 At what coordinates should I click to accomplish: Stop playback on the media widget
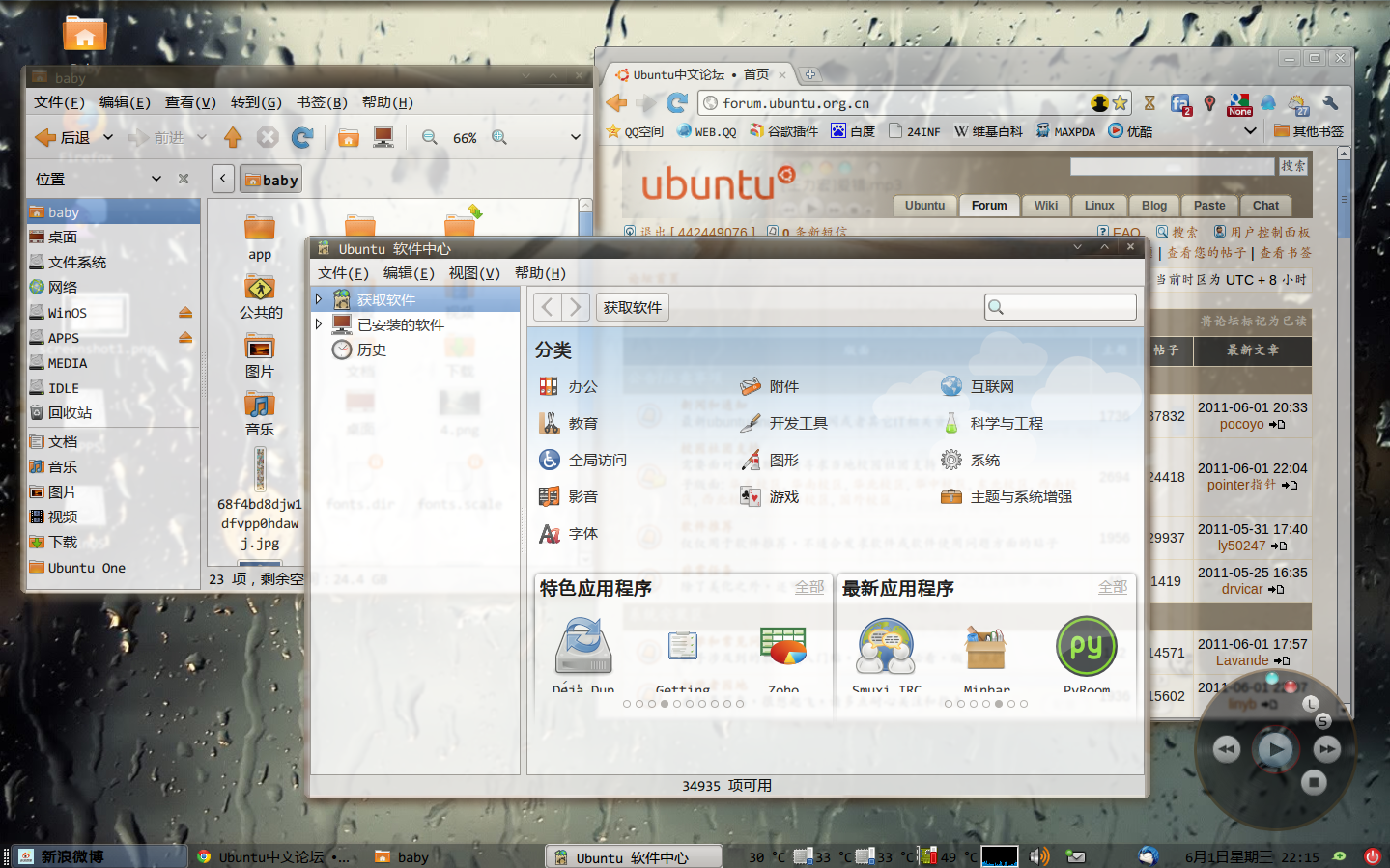[1314, 782]
